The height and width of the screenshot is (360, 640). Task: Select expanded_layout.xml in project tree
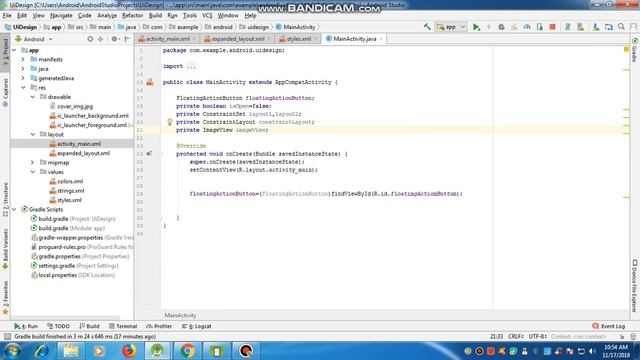(83, 153)
